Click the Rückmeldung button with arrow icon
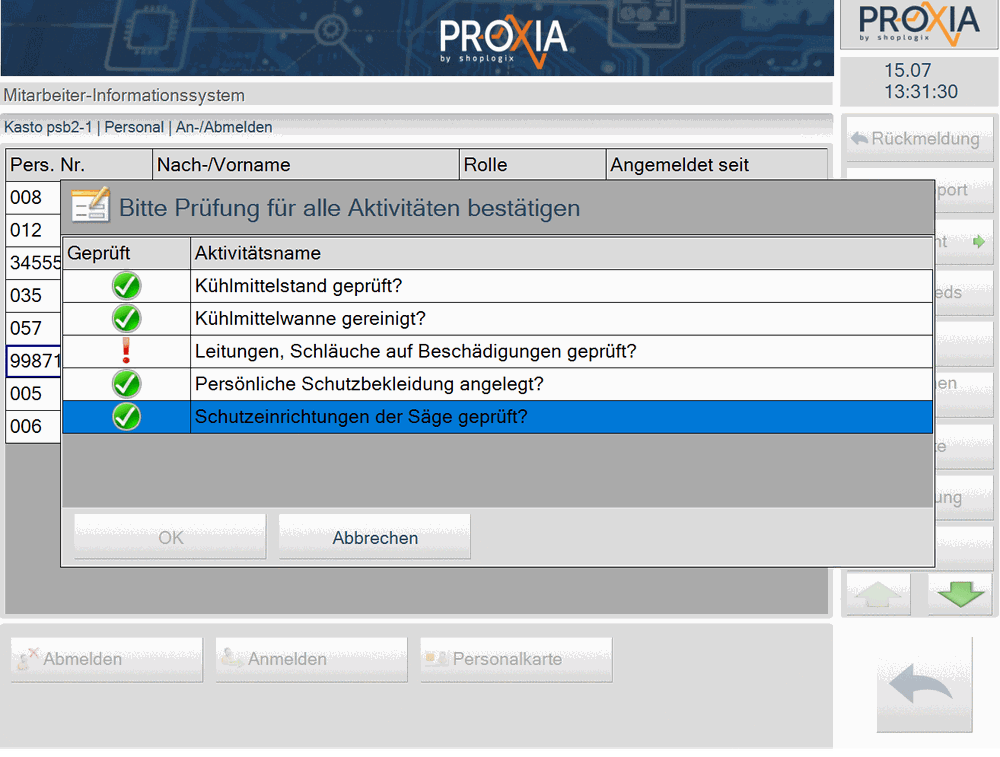Screen dimensions: 1000x757 click(919, 138)
